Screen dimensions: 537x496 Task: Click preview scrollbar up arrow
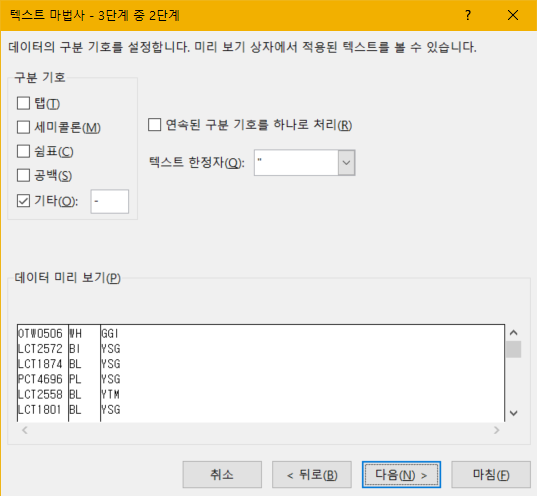pos(513,333)
